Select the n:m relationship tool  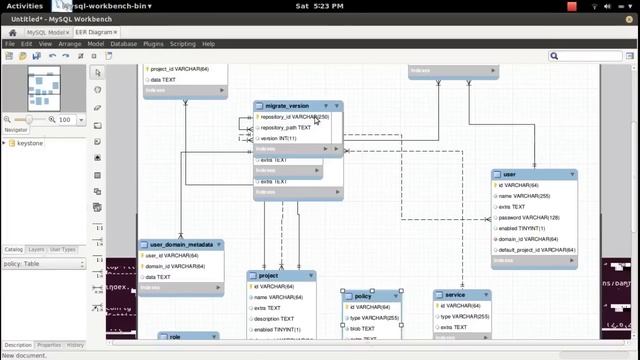pyautogui.click(x=98, y=290)
